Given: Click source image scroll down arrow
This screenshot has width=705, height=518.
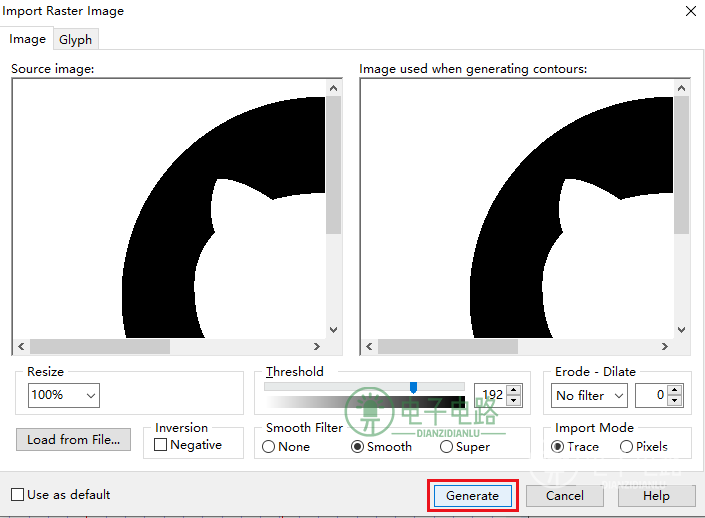Looking at the screenshot, I should pos(334,330).
